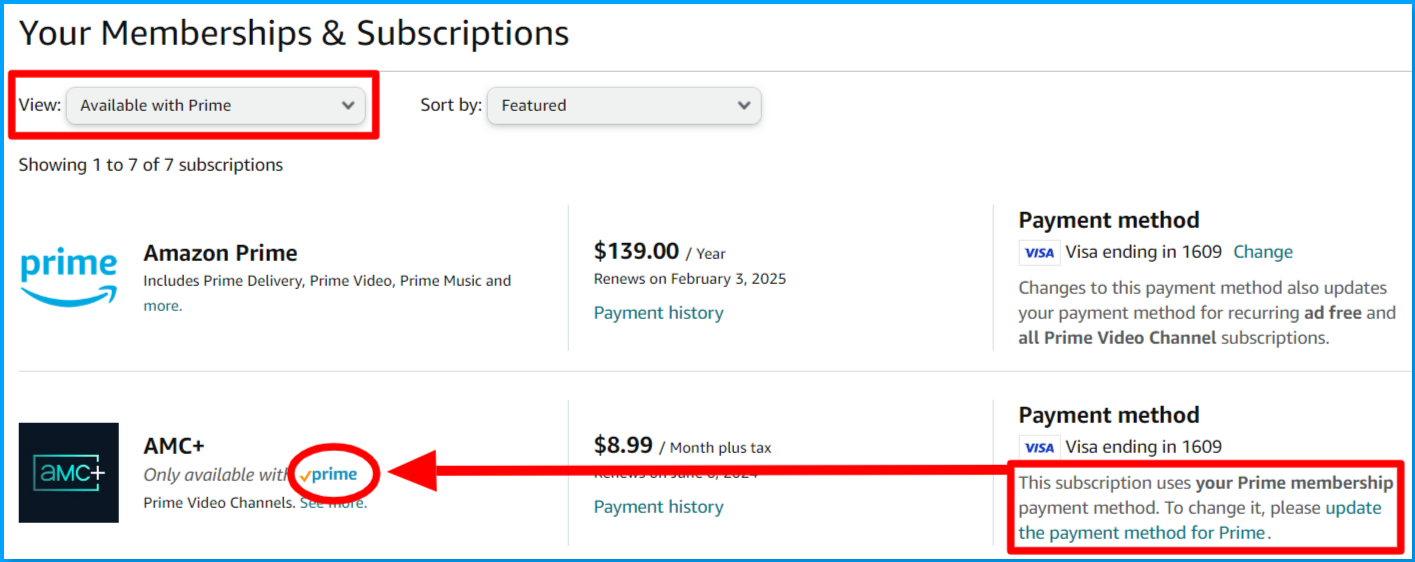Click the AMC+ channel logo thumbnail
This screenshot has height=562, width=1415.
point(68,472)
